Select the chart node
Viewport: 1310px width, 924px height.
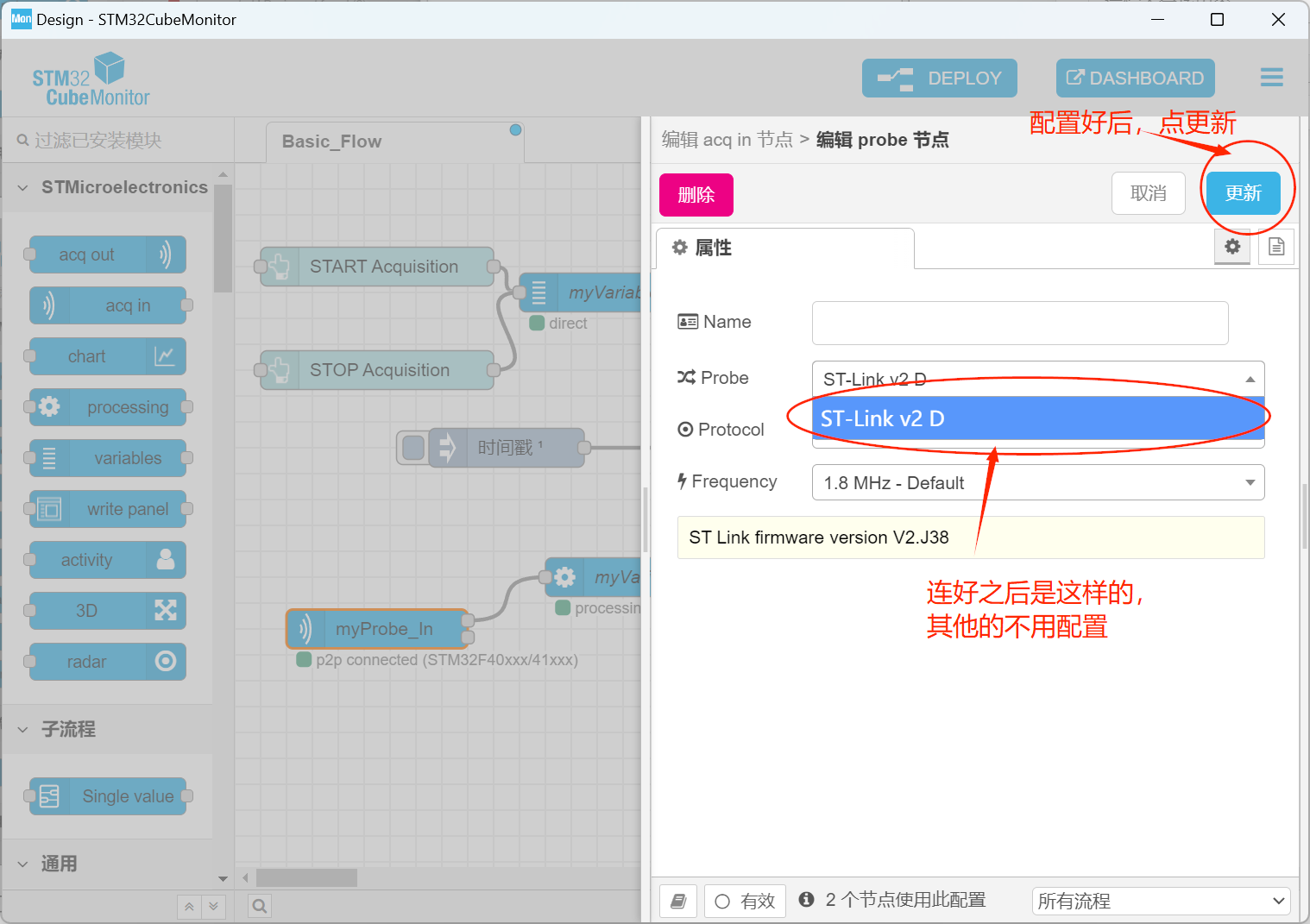(x=105, y=356)
